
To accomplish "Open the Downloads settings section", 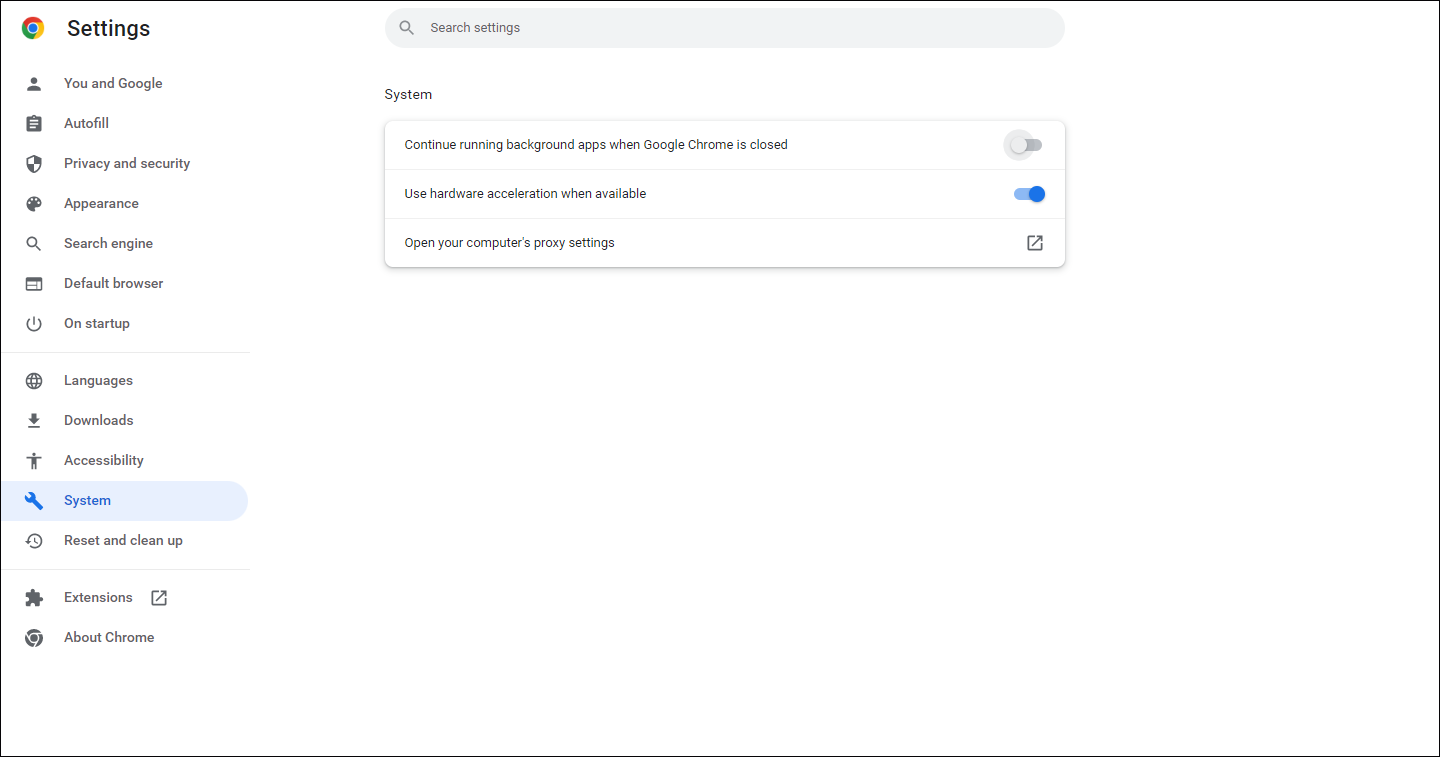I will point(98,421).
